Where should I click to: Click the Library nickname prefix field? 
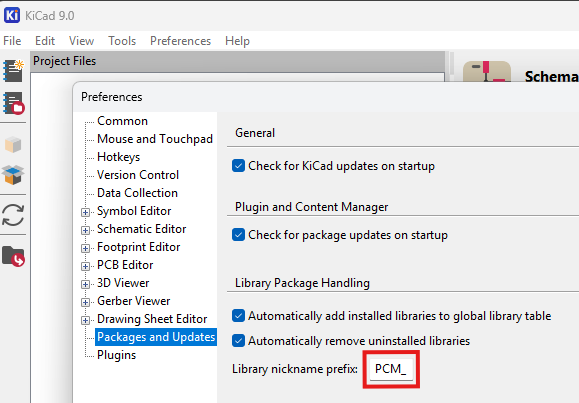point(391,369)
